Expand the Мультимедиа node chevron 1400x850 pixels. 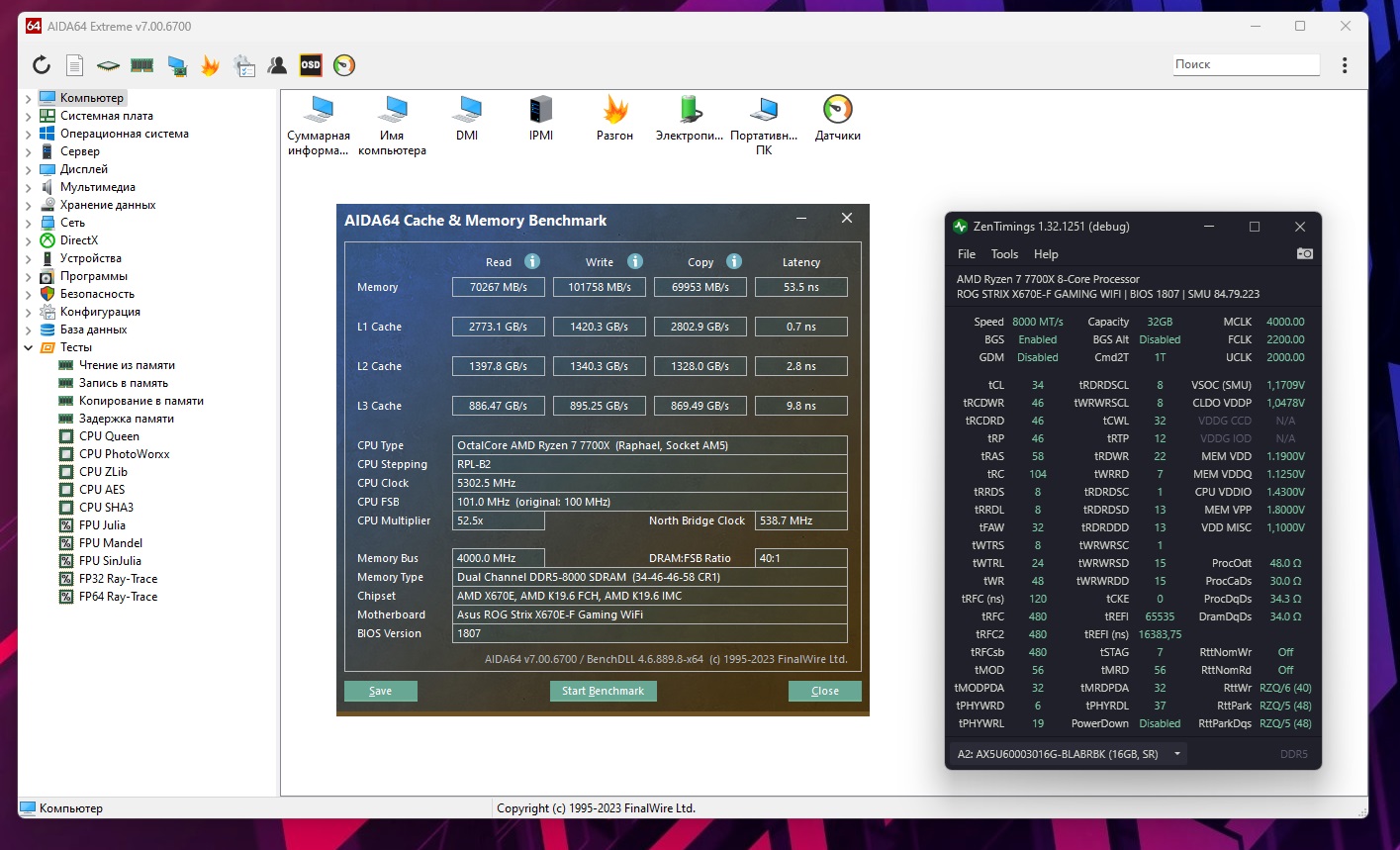[x=28, y=187]
